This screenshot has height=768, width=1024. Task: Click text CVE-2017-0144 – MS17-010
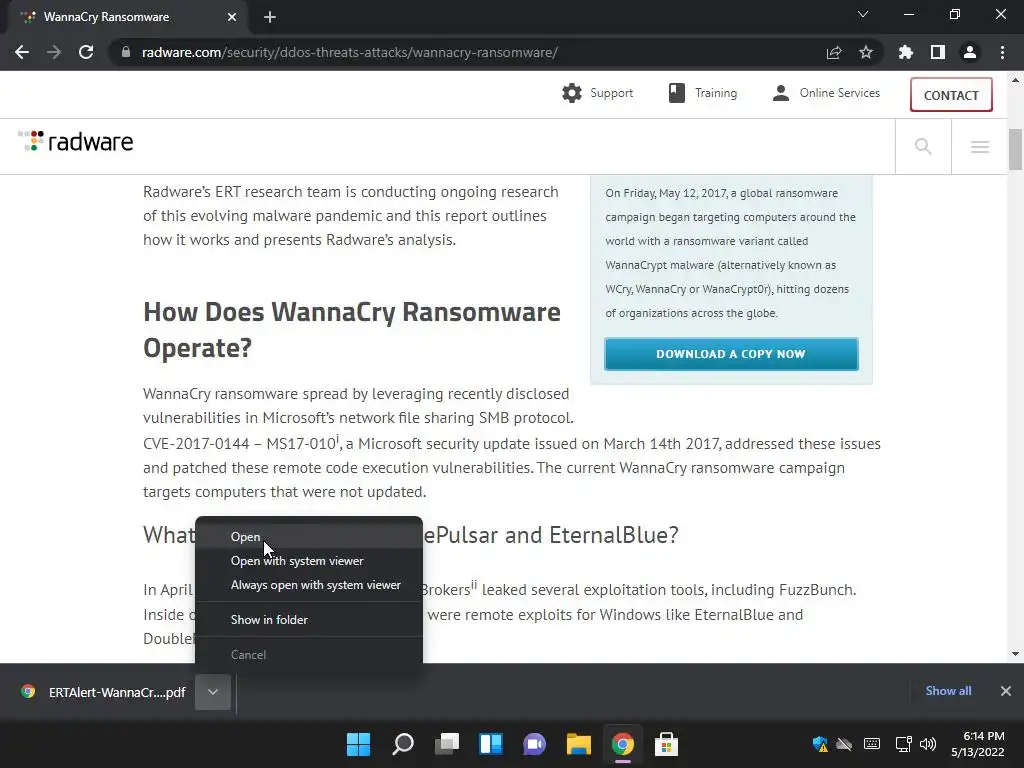click(x=240, y=444)
